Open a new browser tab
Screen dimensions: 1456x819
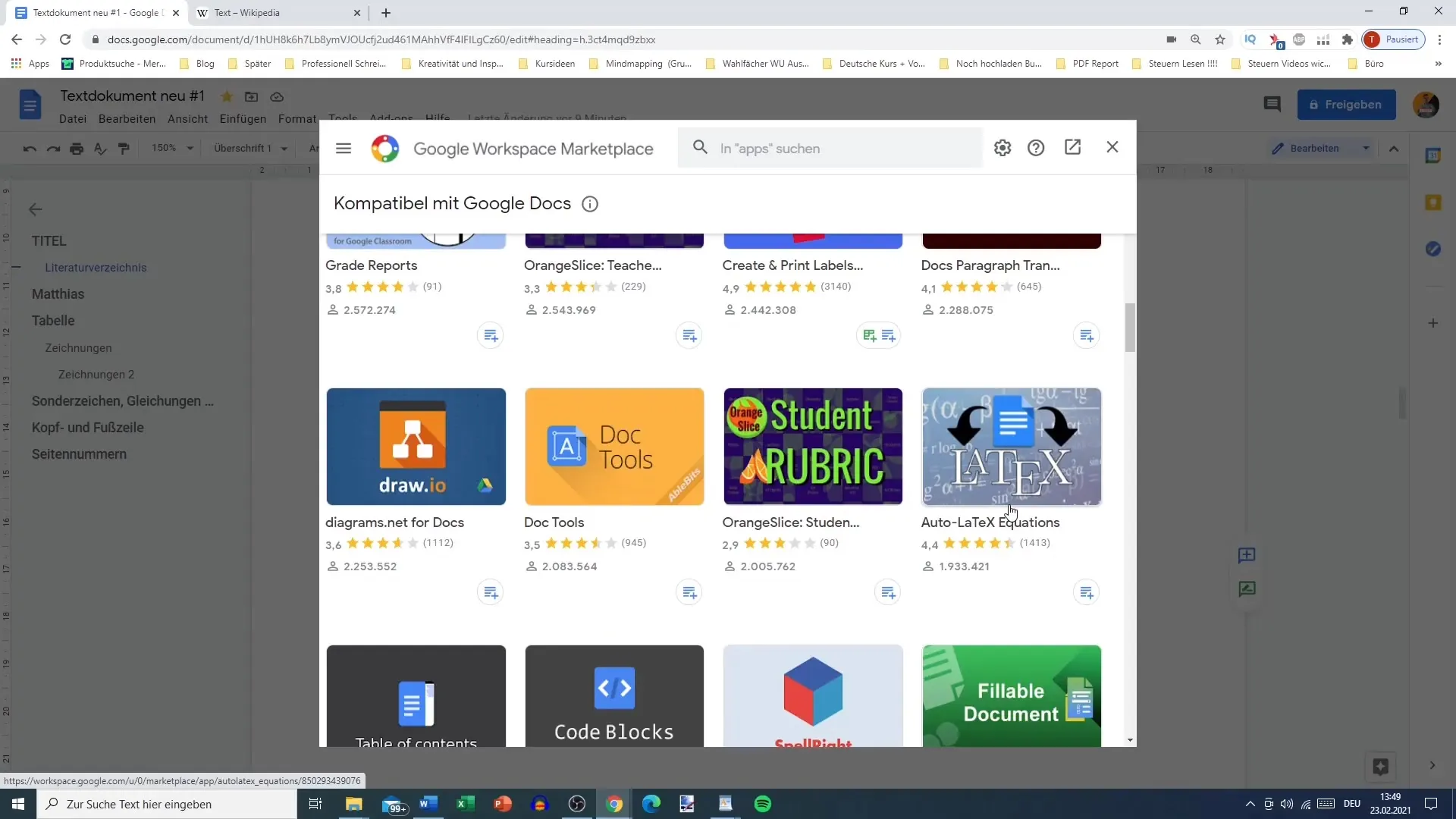(x=386, y=13)
